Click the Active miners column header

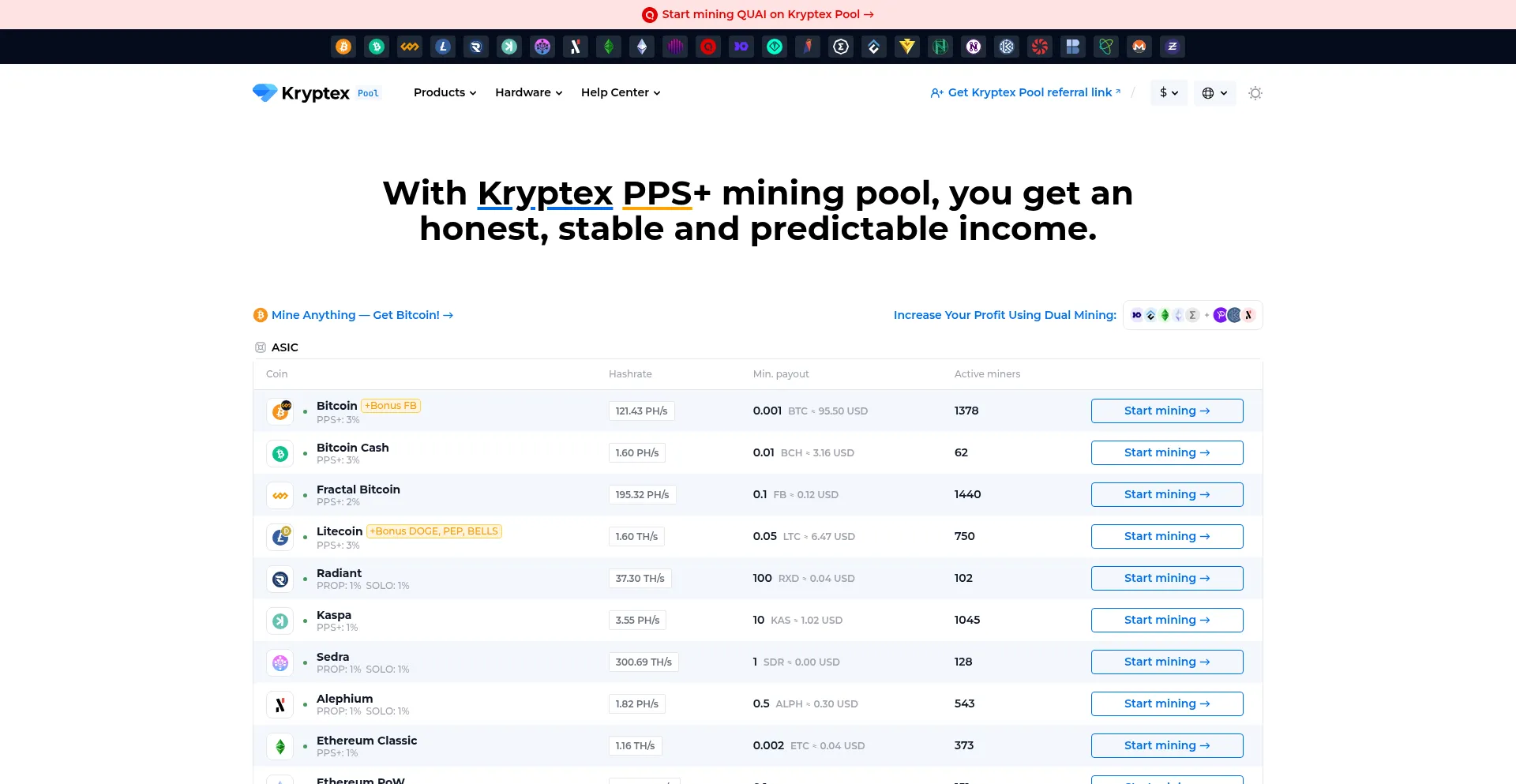[x=987, y=374]
